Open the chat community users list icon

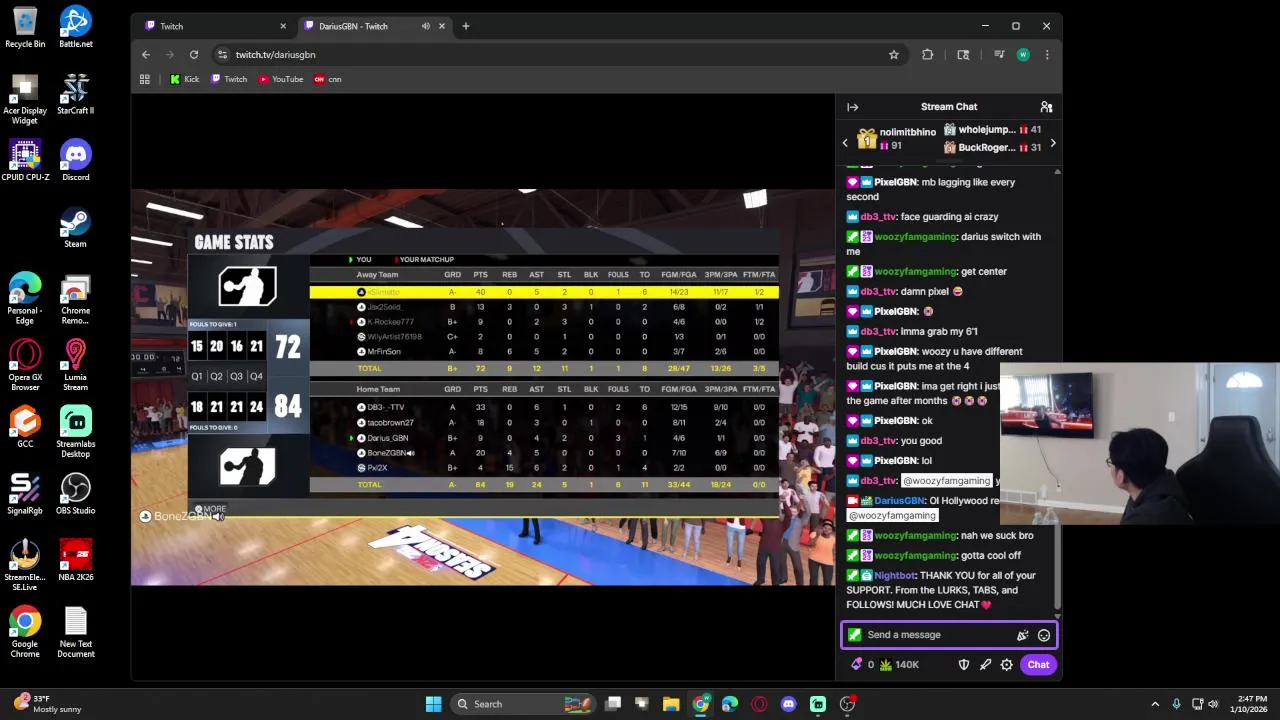click(1046, 107)
